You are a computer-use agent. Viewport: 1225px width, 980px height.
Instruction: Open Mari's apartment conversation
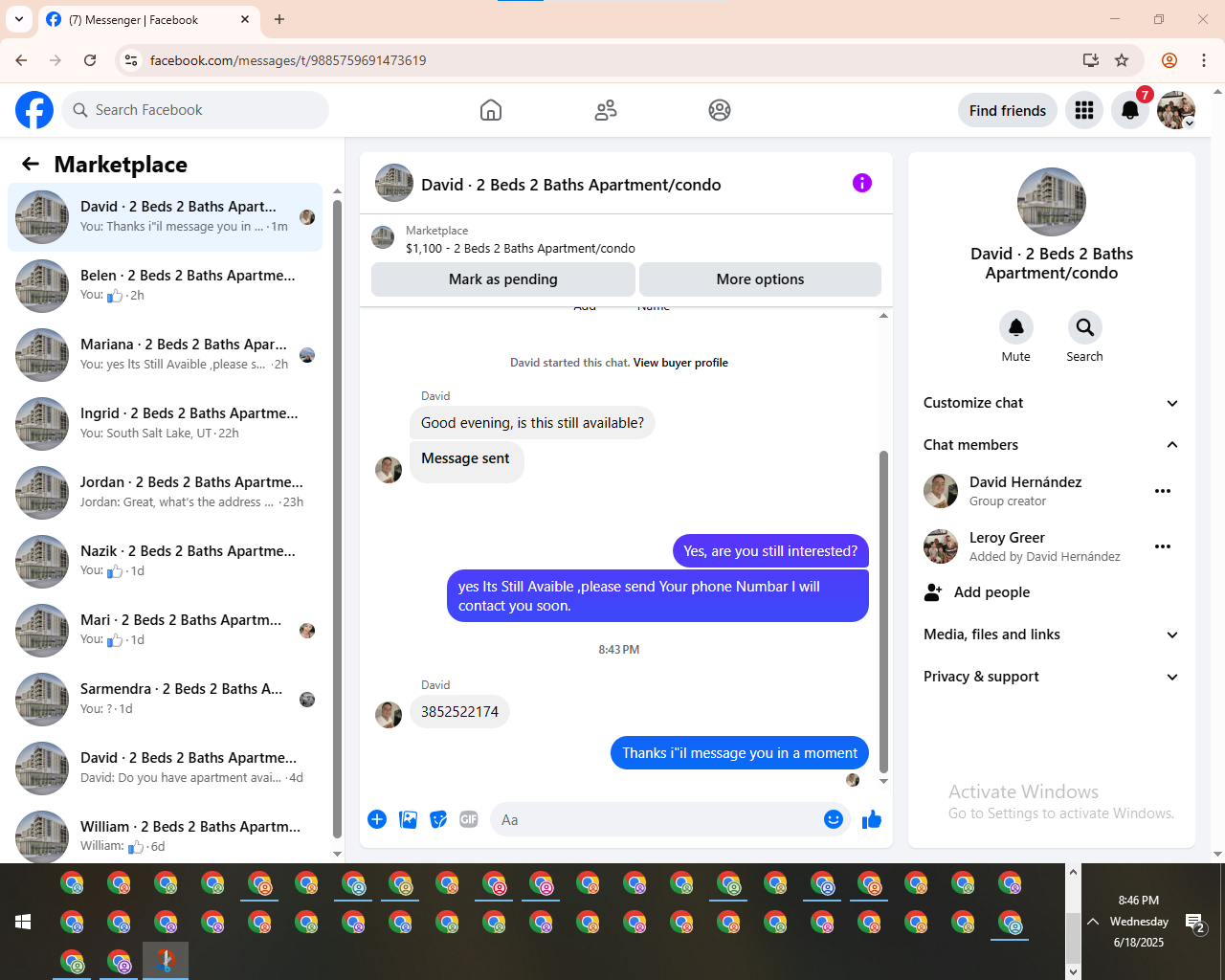(x=165, y=631)
